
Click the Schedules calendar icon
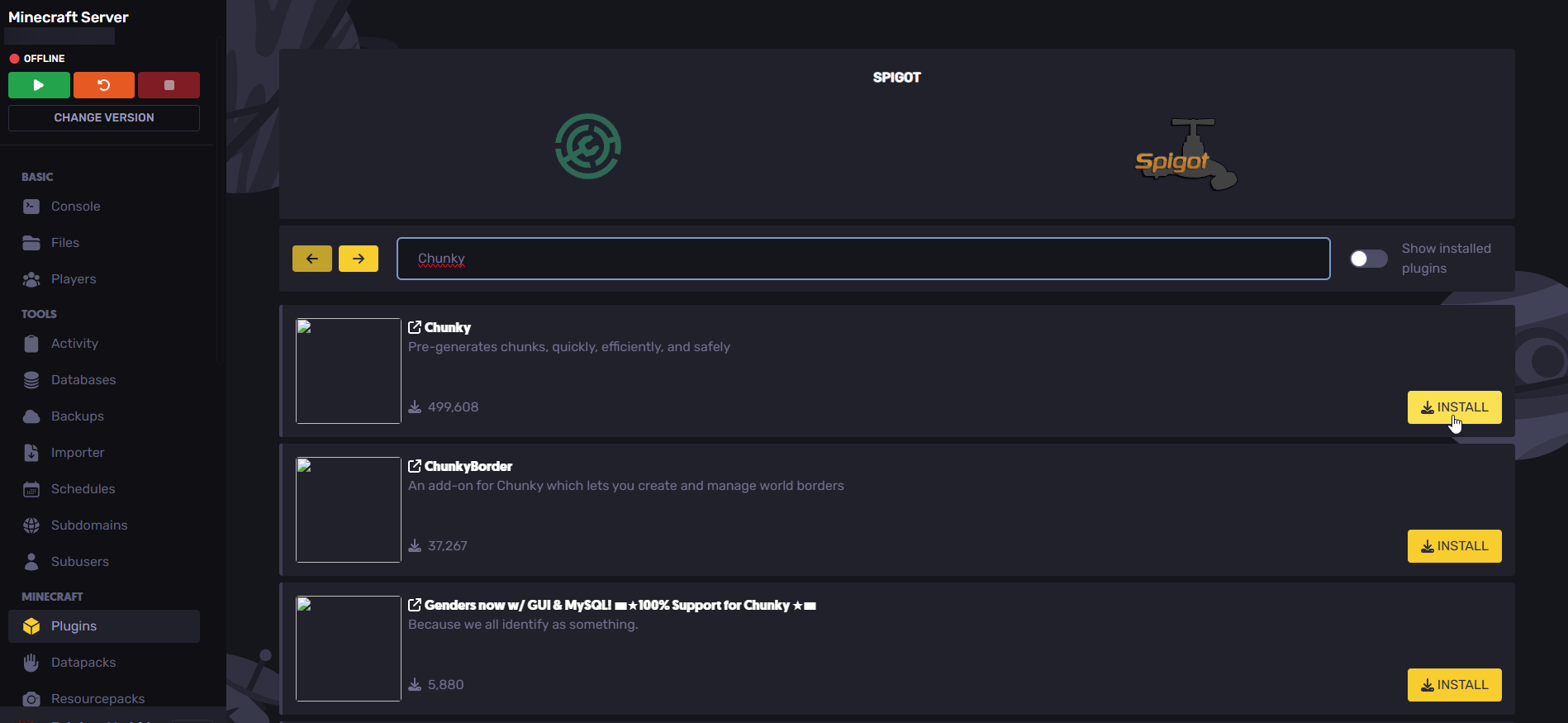click(31, 489)
